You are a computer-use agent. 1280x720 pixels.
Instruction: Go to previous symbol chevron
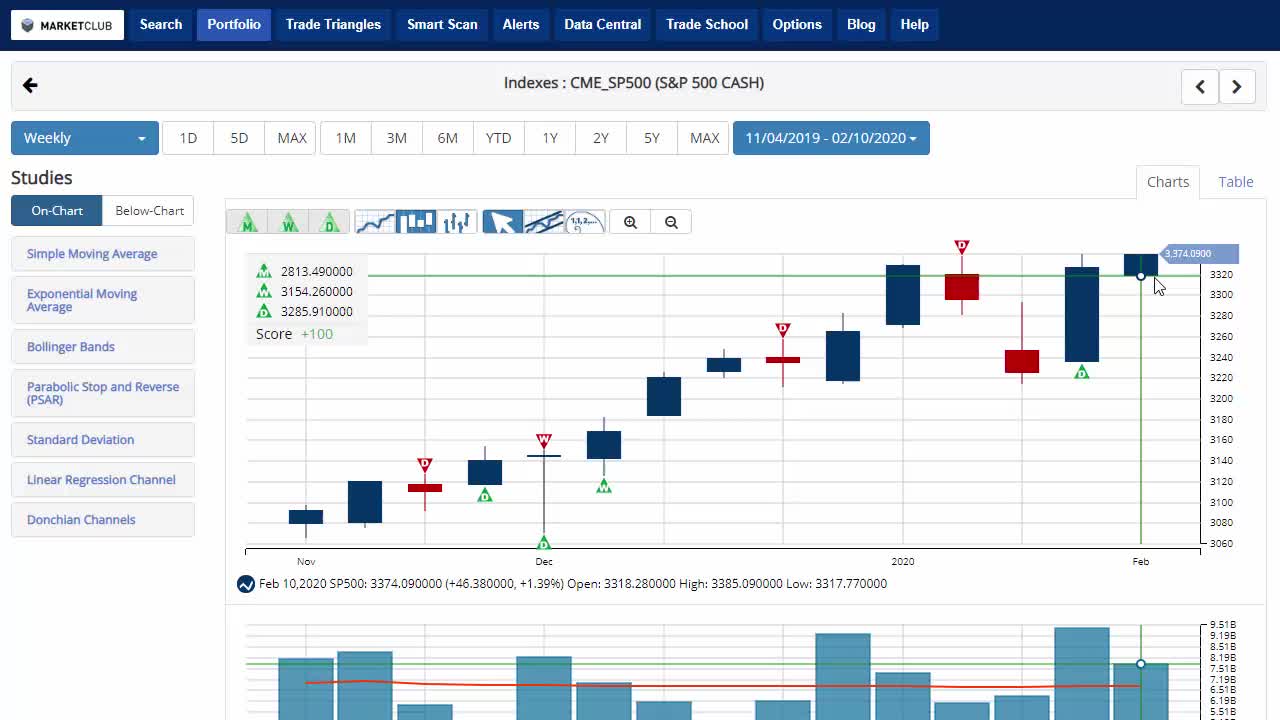click(x=1200, y=86)
